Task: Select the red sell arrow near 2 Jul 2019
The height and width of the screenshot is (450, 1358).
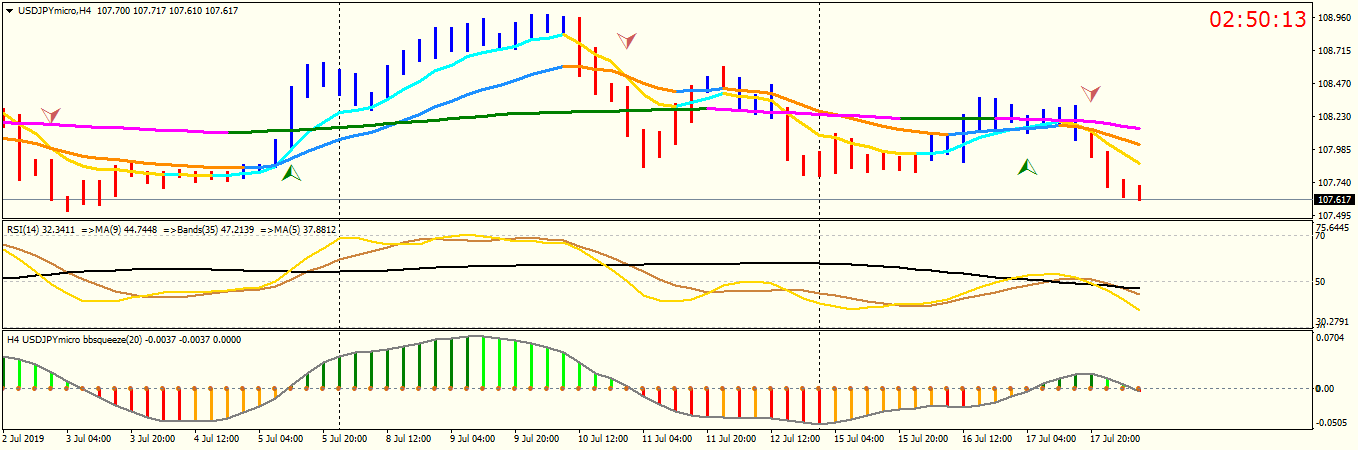Action: click(50, 116)
